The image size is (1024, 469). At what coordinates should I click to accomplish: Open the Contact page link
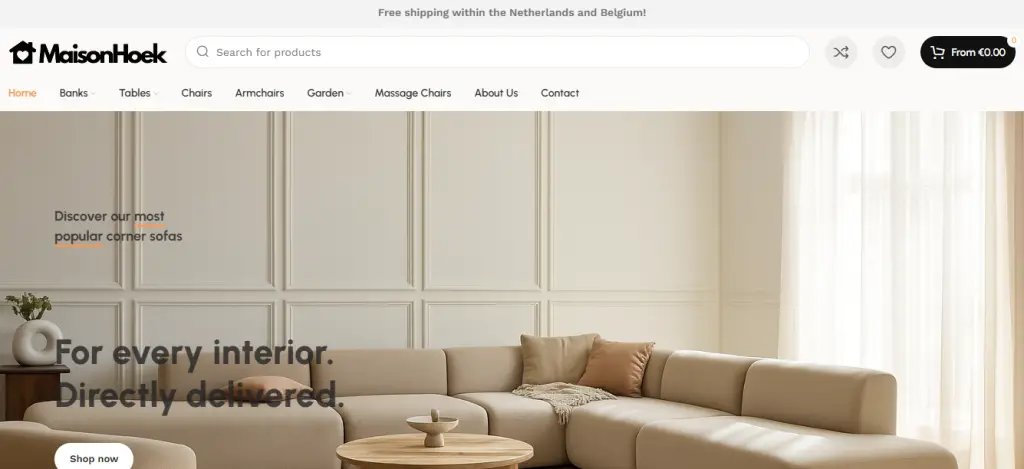(x=560, y=93)
